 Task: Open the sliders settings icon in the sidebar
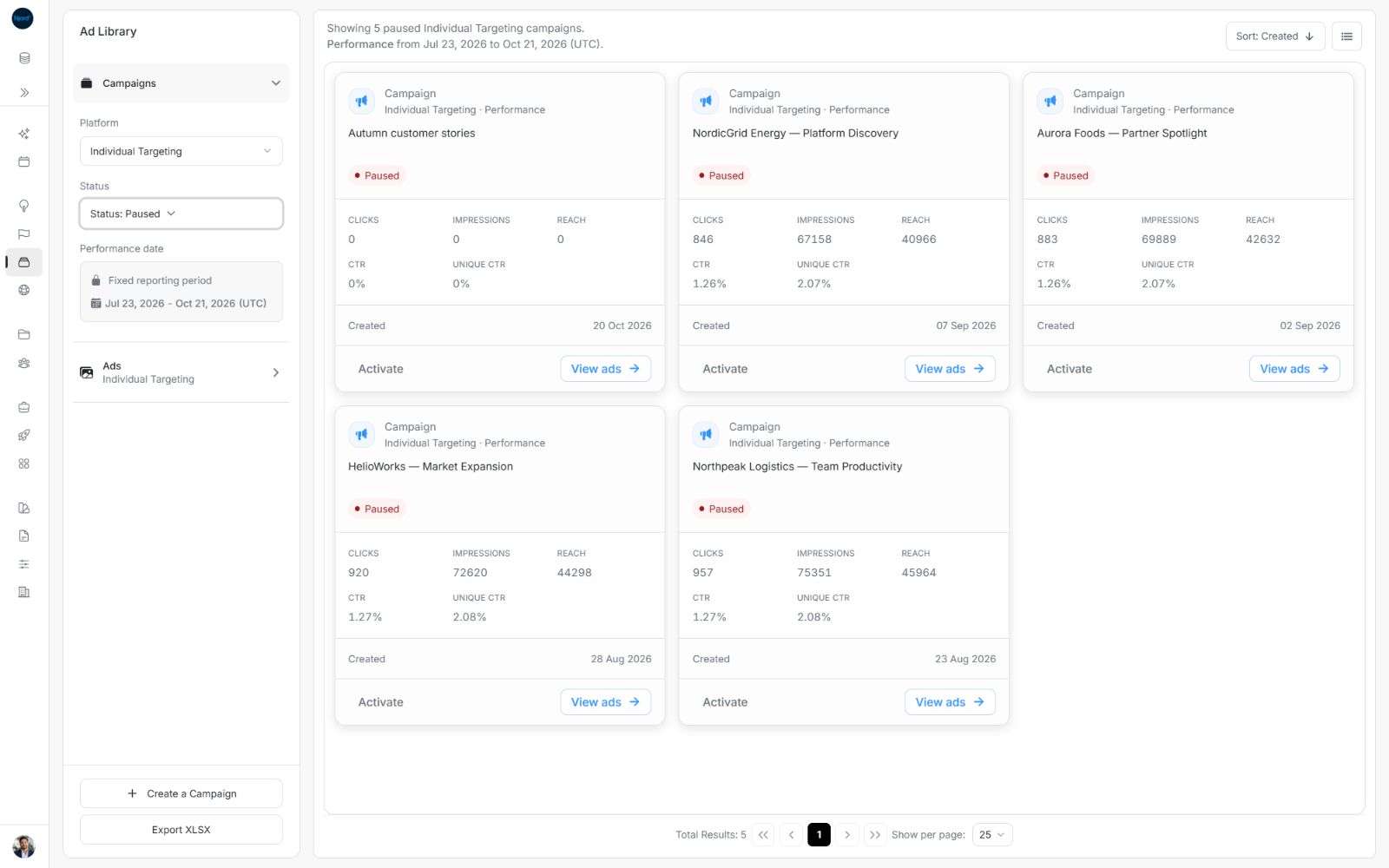point(24,564)
